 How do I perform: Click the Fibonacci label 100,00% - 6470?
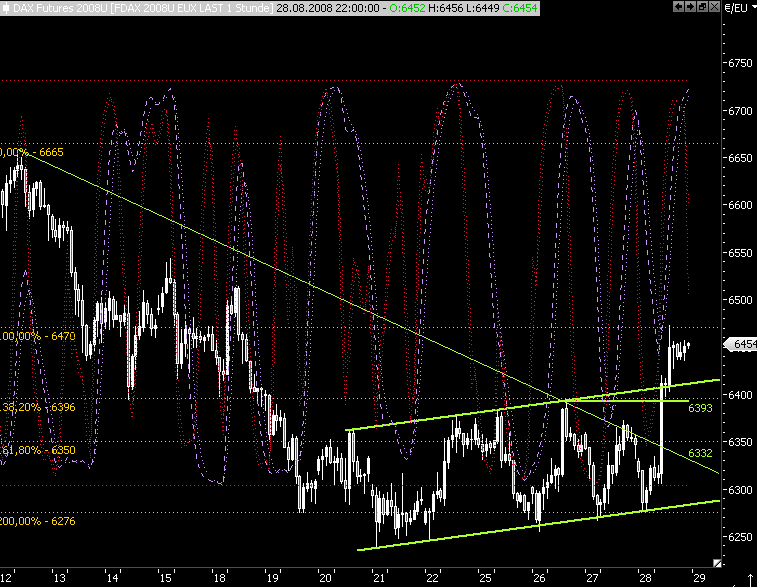[38, 336]
